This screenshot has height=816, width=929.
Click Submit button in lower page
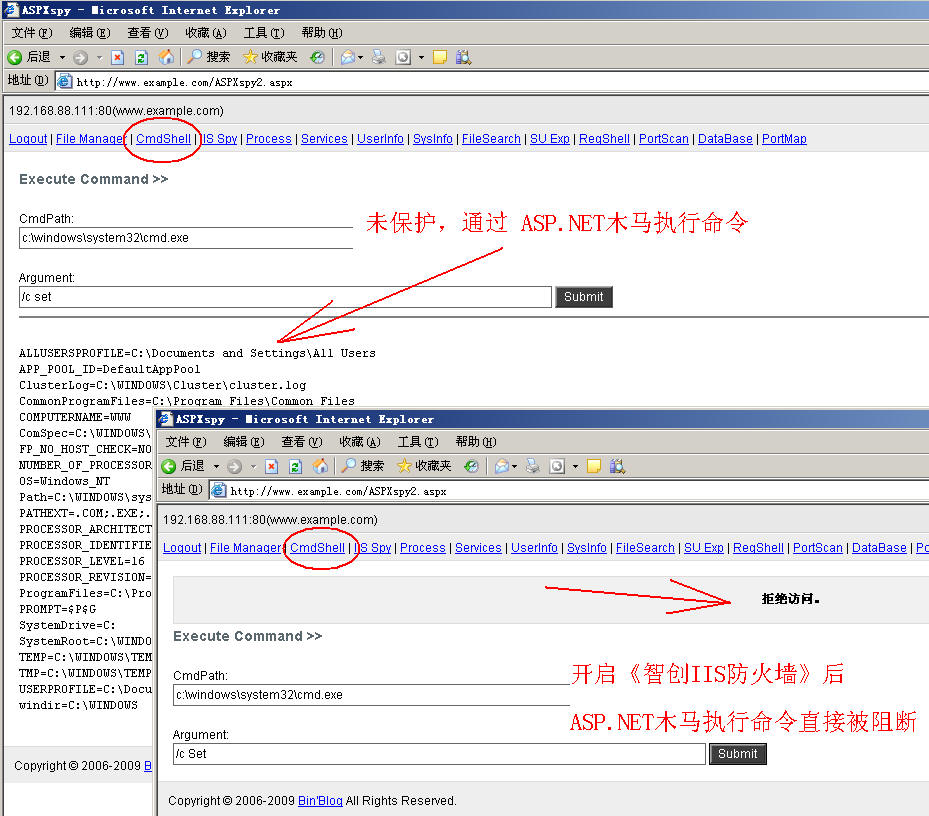pos(738,754)
